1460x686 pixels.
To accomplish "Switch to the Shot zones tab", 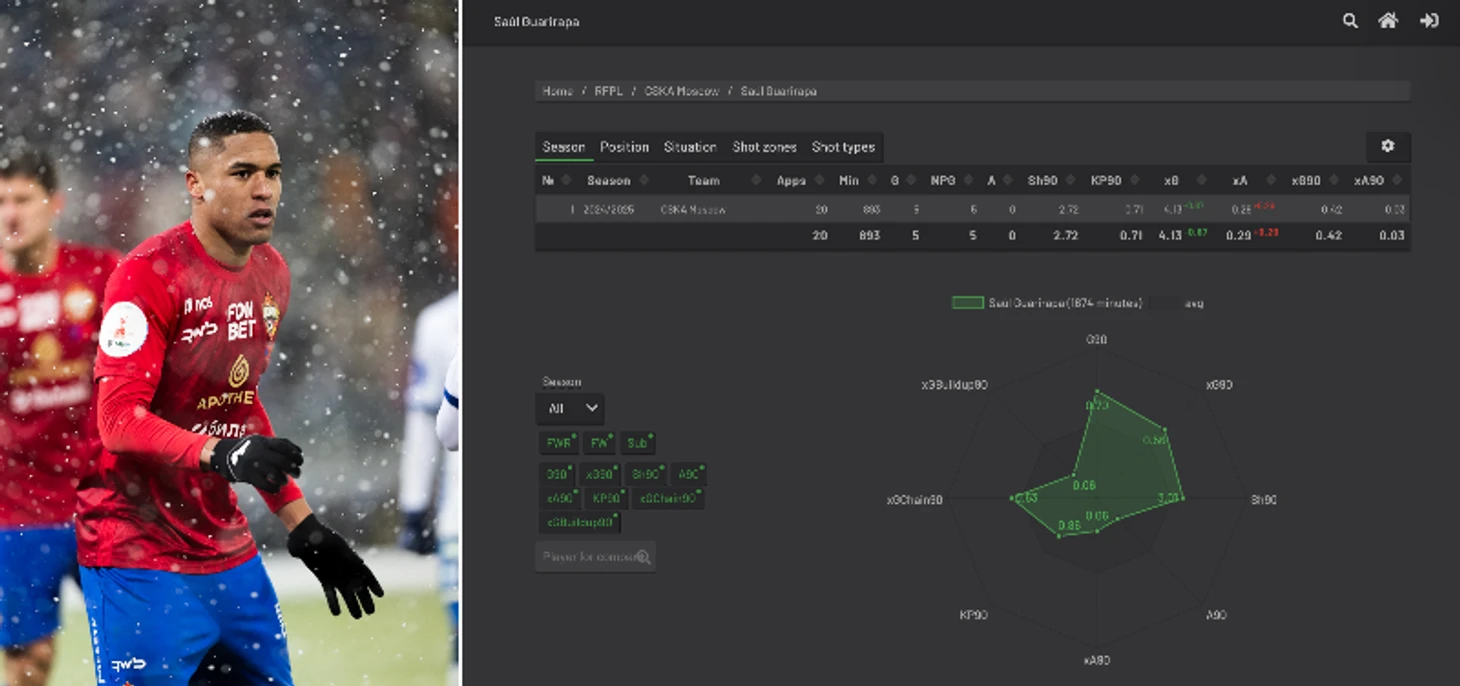I will point(764,147).
